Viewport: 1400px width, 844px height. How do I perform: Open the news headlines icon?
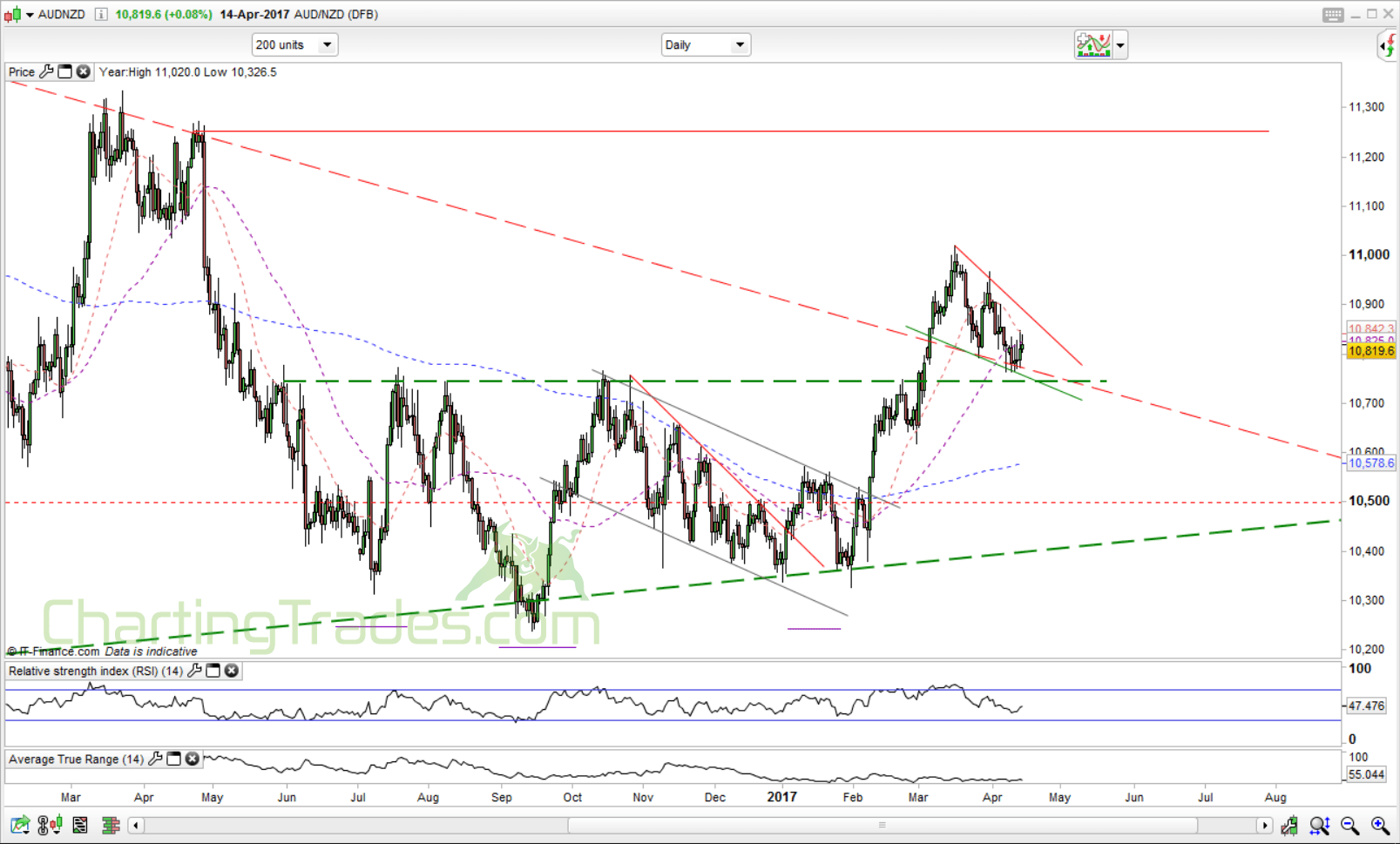click(80, 825)
